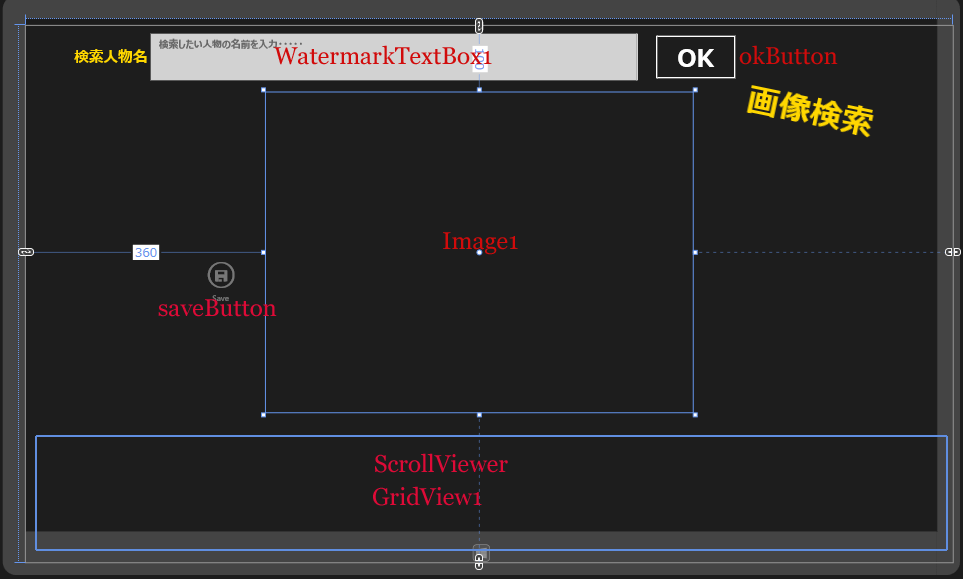Image resolution: width=963 pixels, height=579 pixels.
Task: Click the right margin anchor icon
Action: (952, 252)
